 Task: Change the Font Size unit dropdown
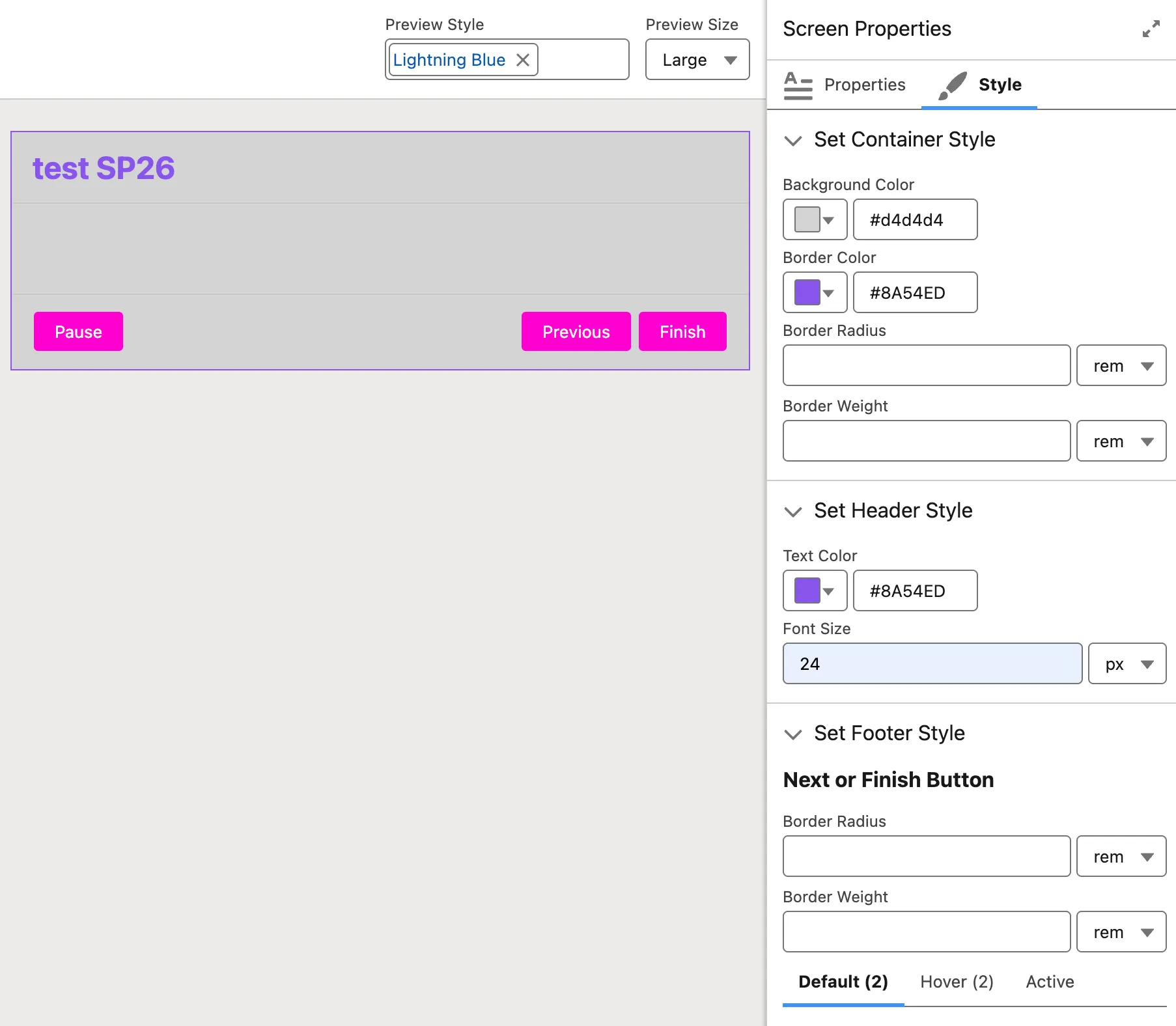[x=1127, y=664]
